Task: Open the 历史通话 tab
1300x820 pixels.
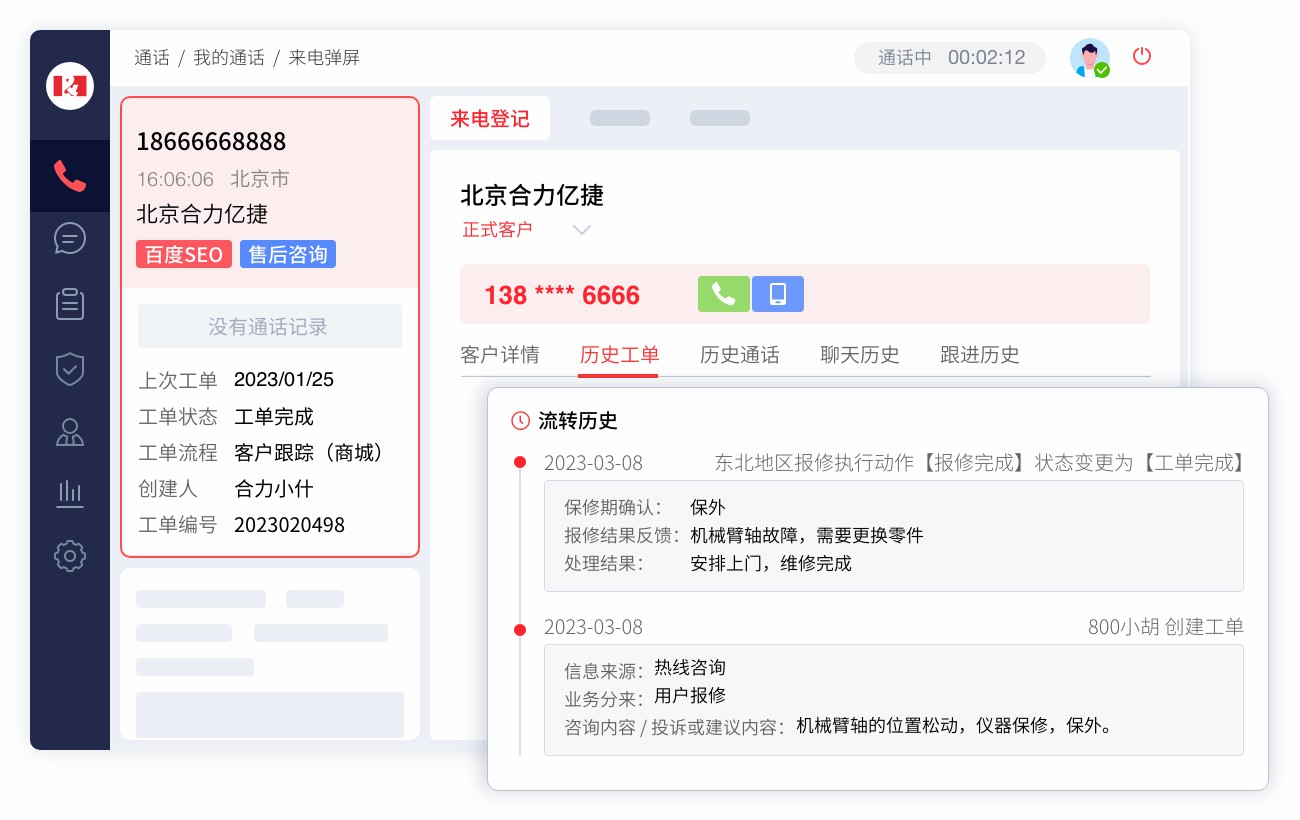Action: tap(740, 355)
